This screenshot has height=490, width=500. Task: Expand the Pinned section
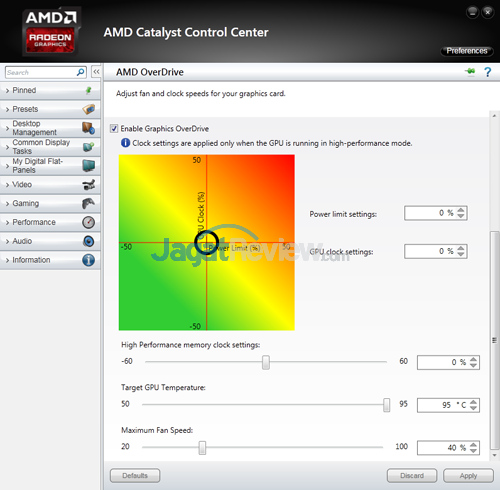tap(50, 90)
